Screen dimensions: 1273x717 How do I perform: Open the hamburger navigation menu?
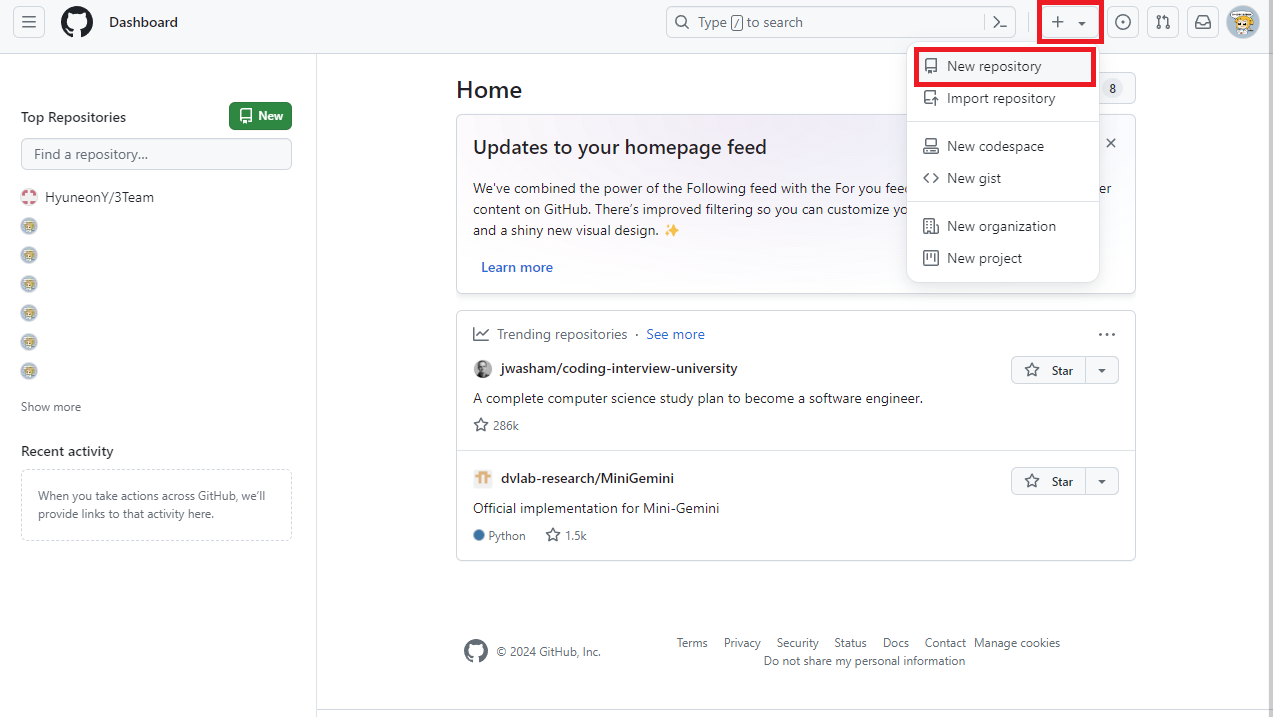pyautogui.click(x=28, y=22)
